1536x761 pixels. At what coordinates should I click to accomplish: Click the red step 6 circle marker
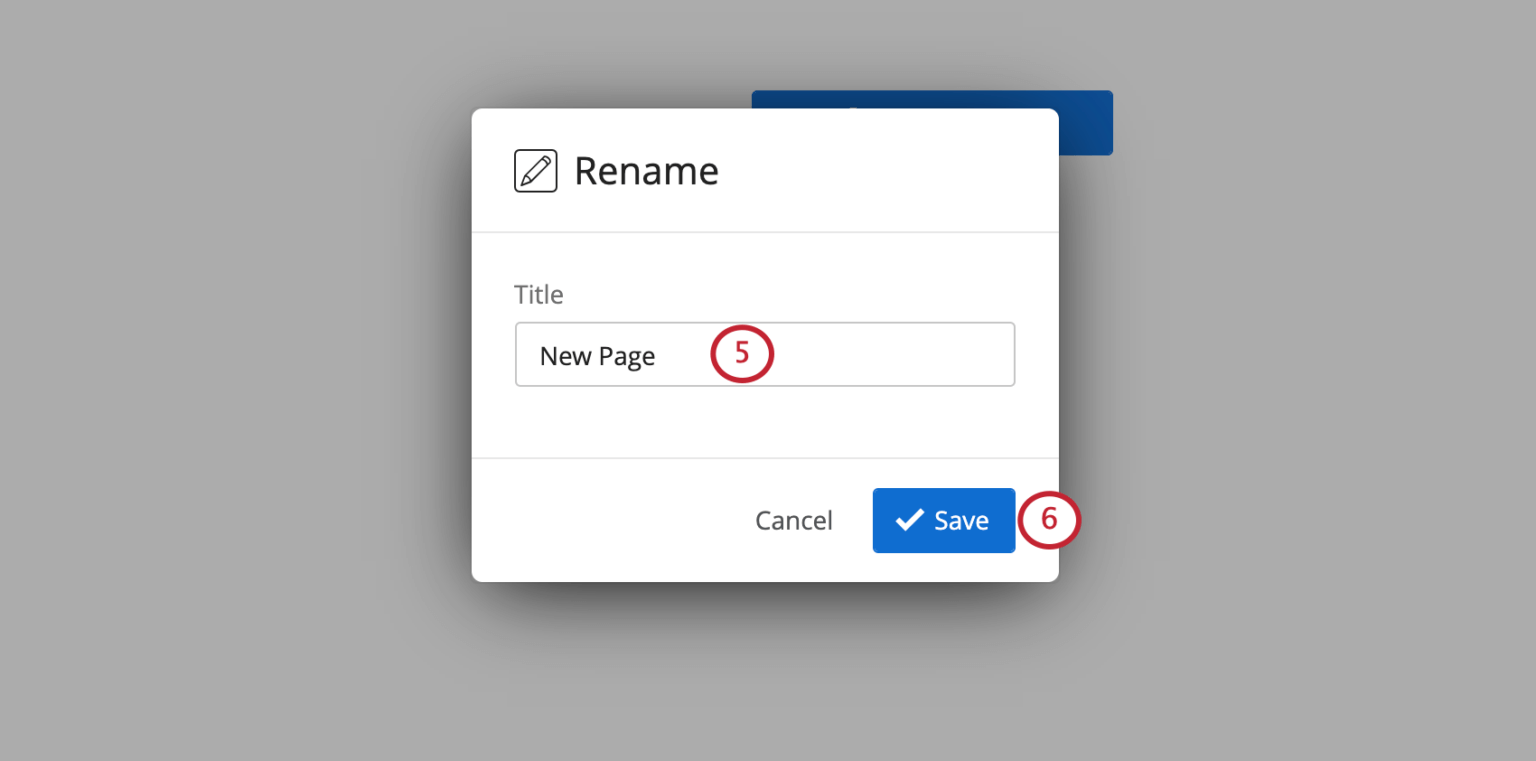[x=1049, y=520]
